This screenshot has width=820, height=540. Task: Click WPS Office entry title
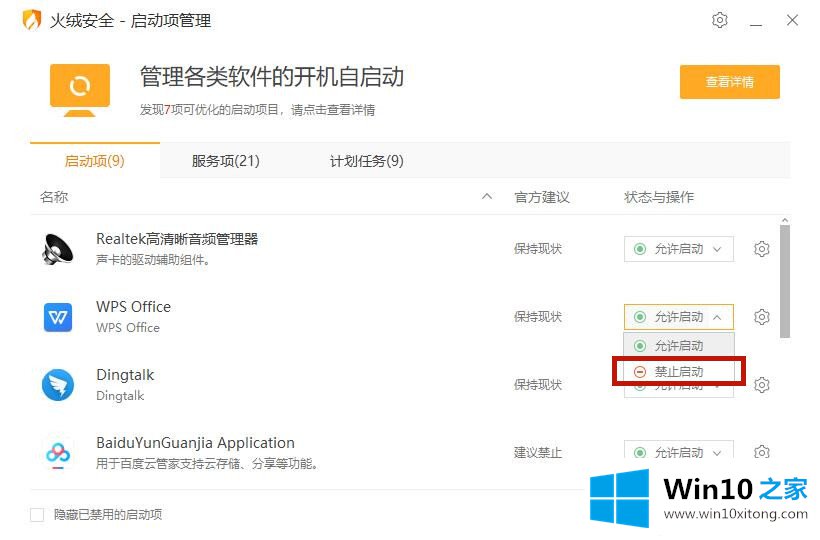[x=133, y=307]
